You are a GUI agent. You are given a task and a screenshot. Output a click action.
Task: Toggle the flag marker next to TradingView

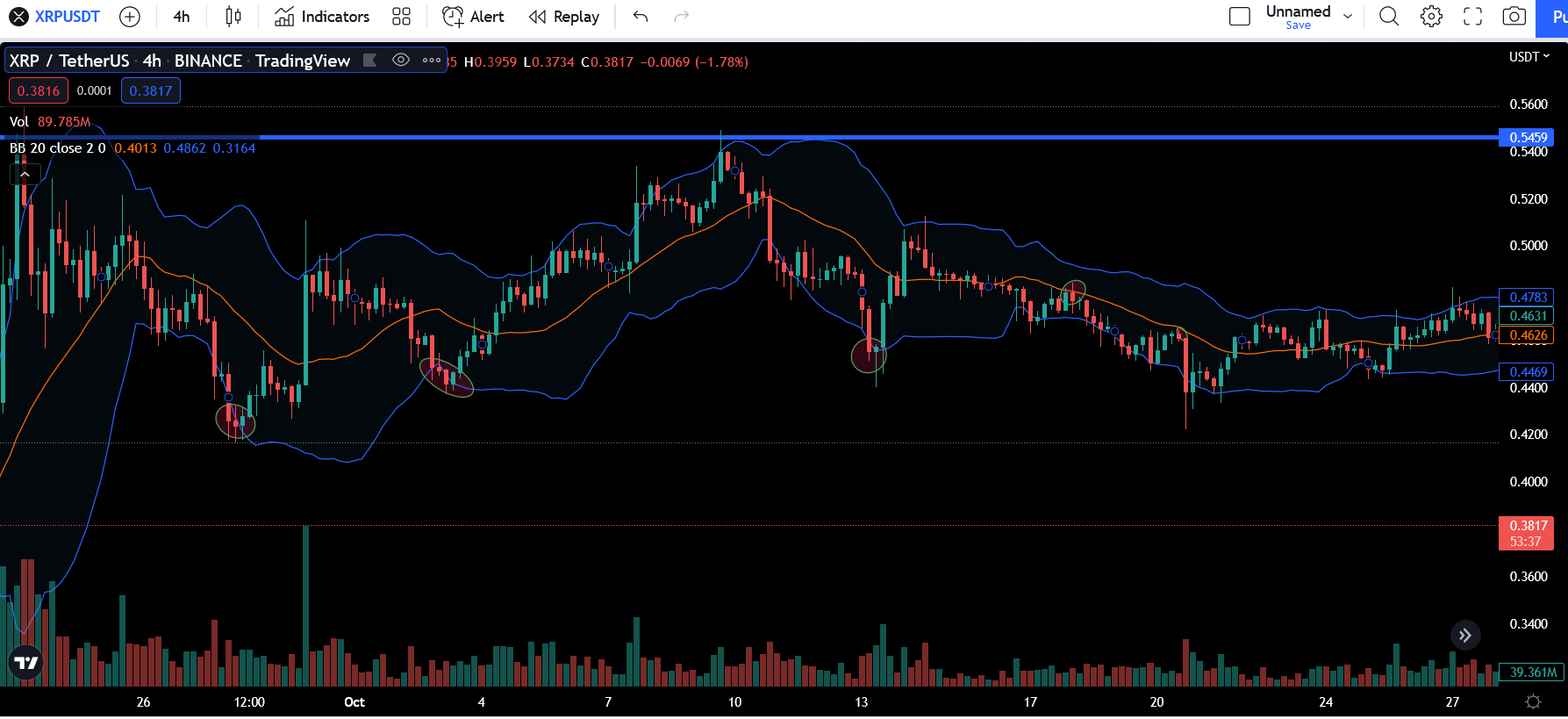[x=370, y=61]
